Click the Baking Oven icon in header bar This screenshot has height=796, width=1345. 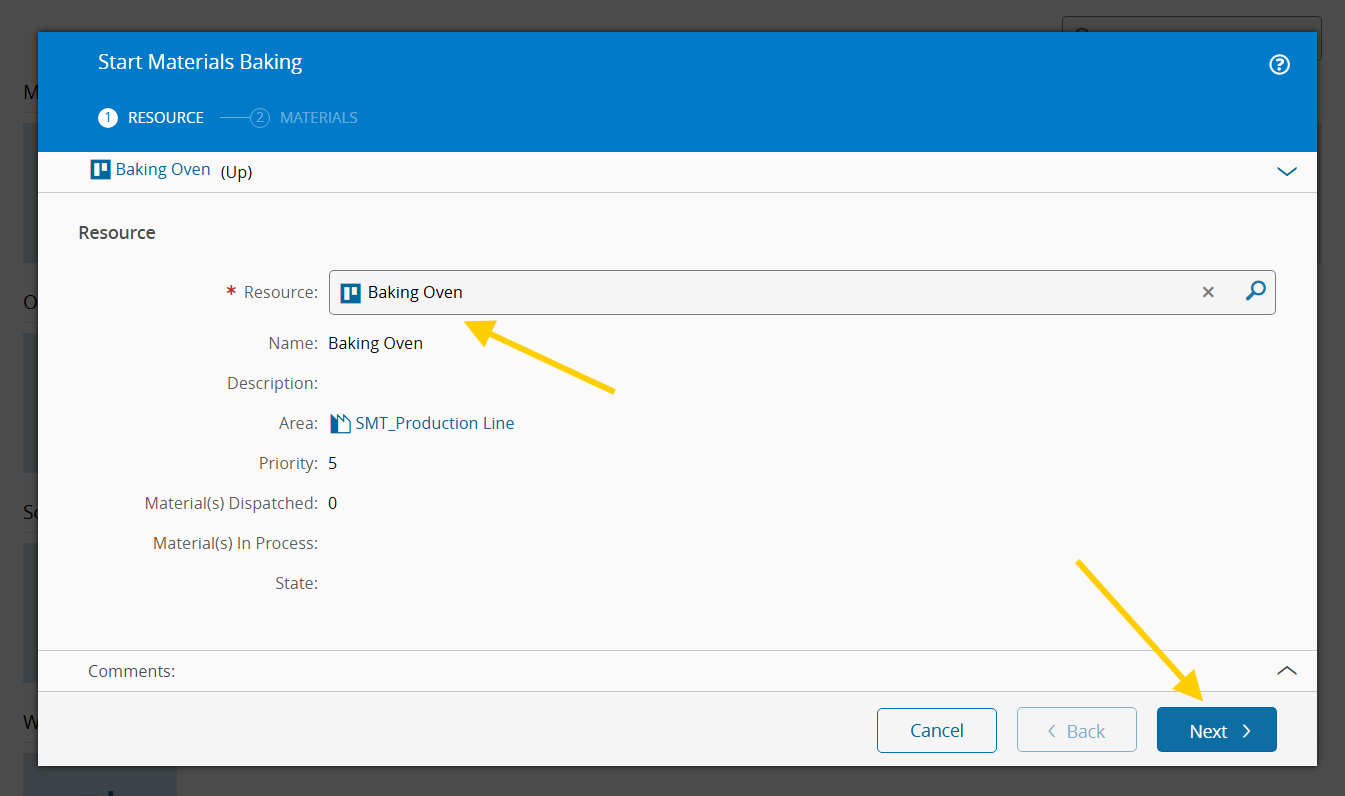point(100,170)
